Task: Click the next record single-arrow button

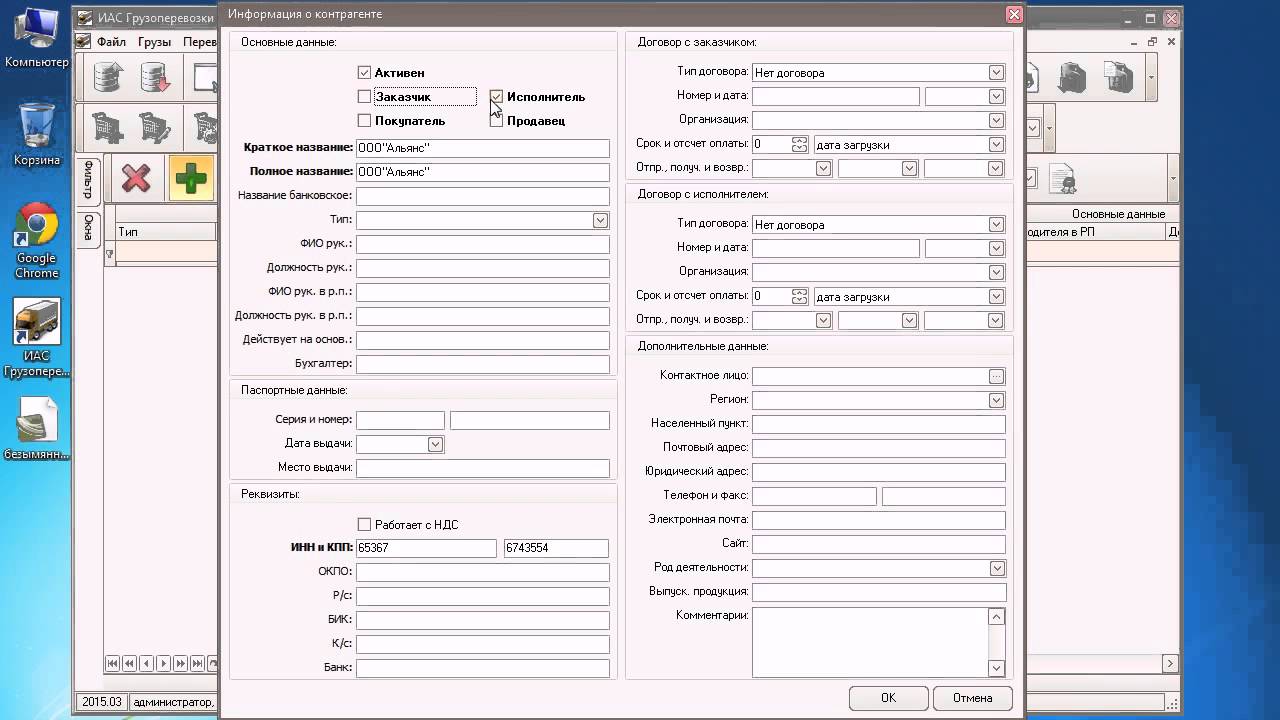Action: (163, 663)
